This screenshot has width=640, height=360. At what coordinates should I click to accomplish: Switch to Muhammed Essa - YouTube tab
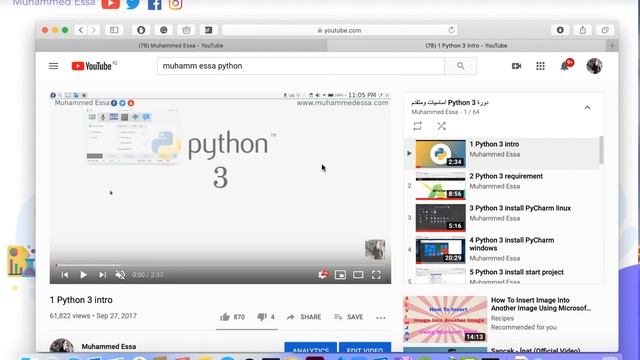tap(181, 46)
